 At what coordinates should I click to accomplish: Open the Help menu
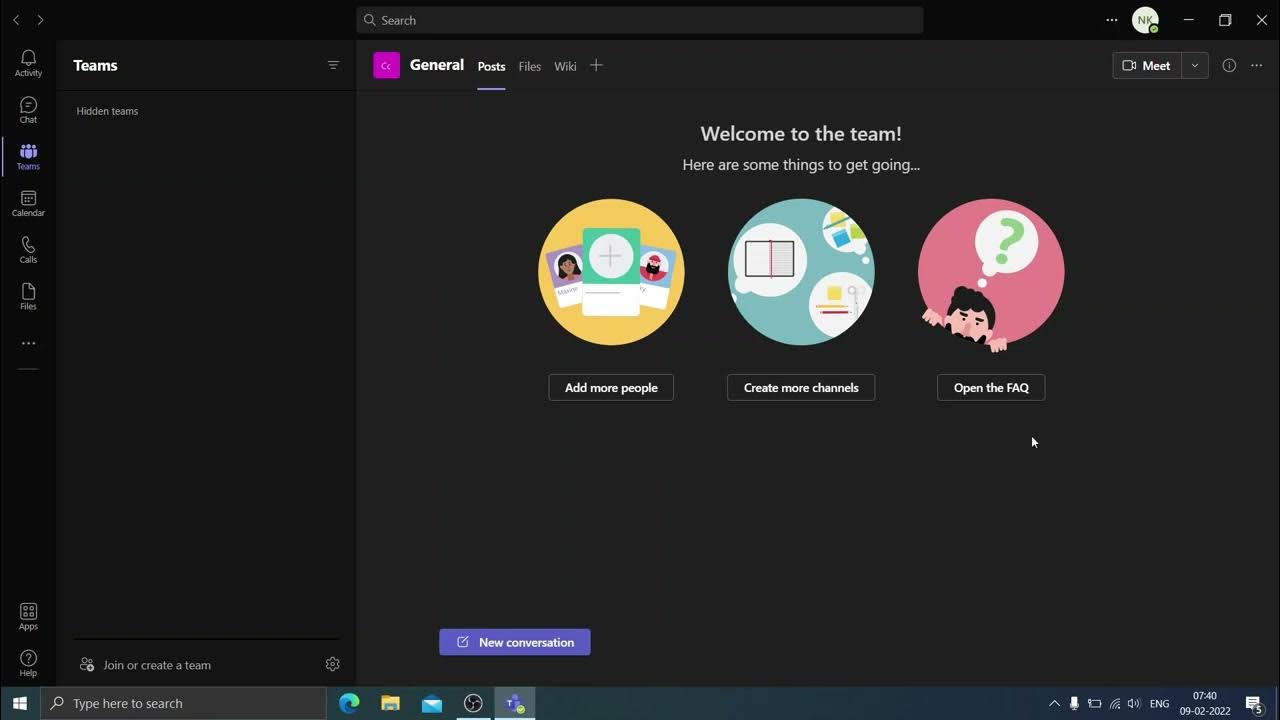[28, 663]
